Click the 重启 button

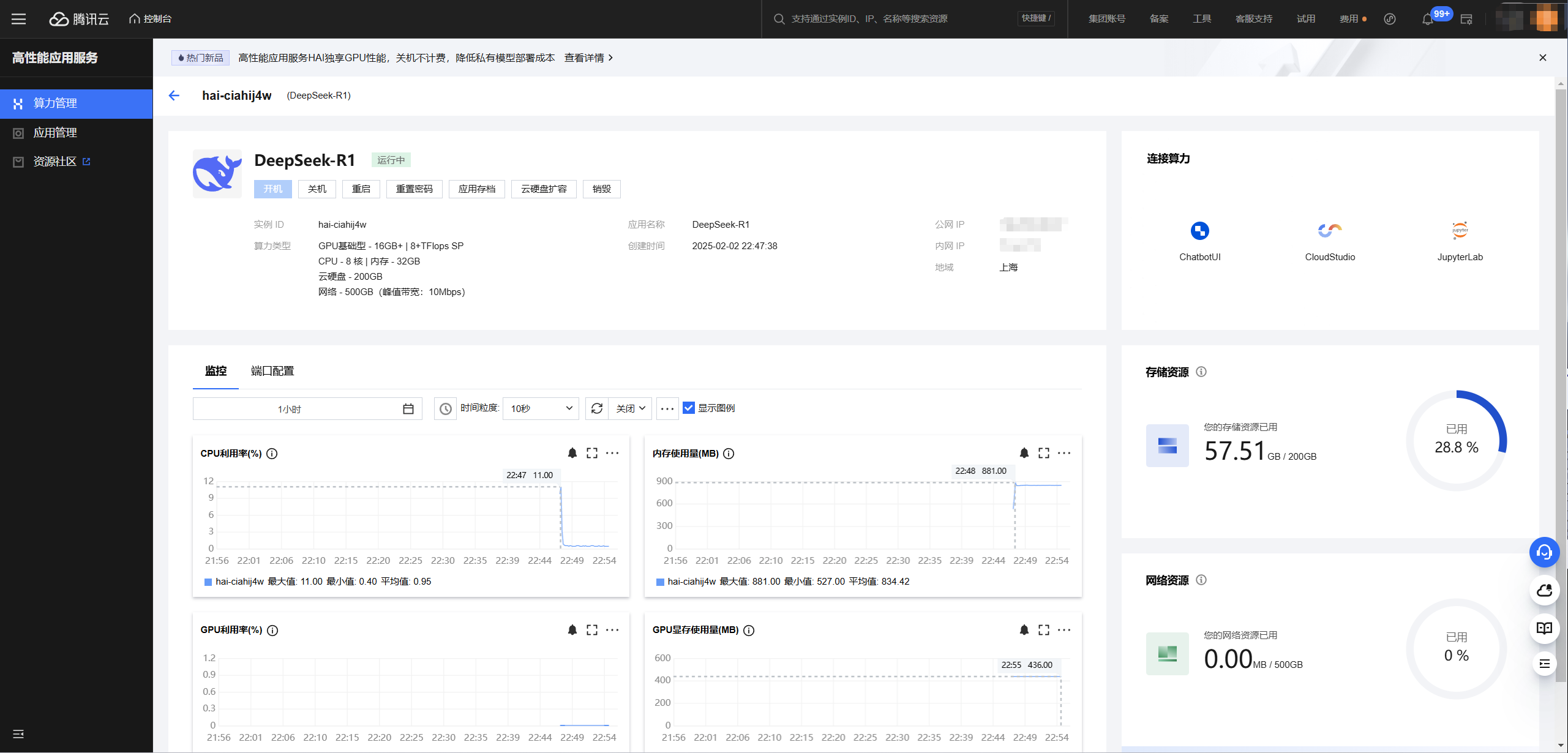coord(361,189)
